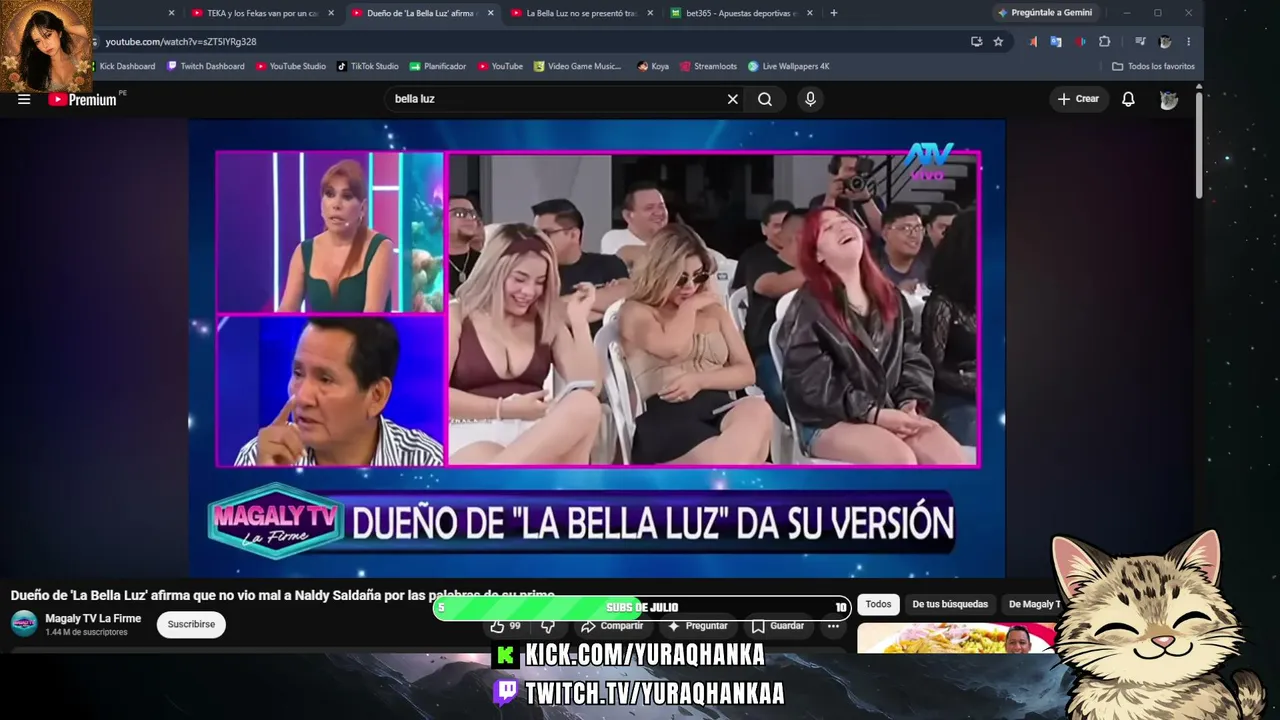Like the video with 99 likes

point(505,626)
